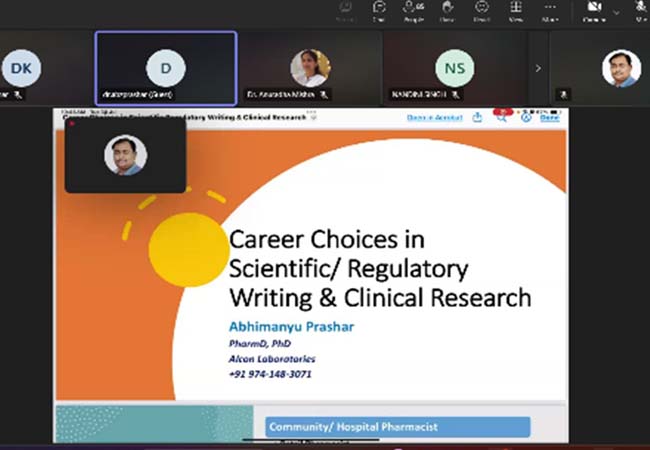
Task: Select the highlighted D guest tile
Action: (x=166, y=68)
